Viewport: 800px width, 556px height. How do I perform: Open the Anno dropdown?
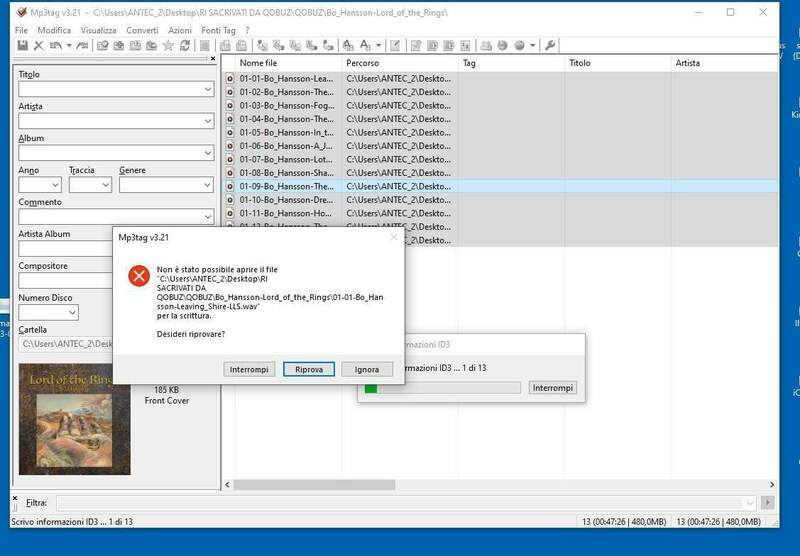55,185
